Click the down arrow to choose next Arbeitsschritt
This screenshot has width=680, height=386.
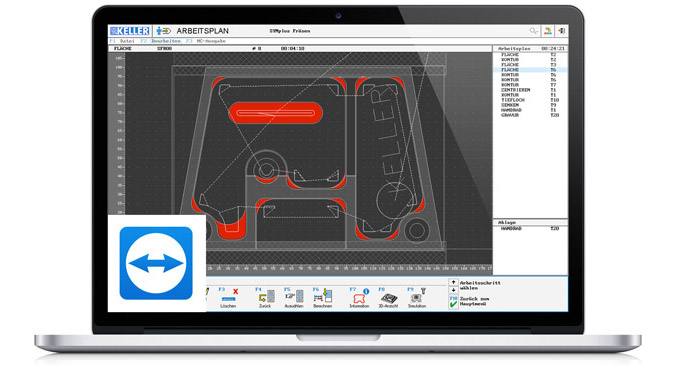point(454,290)
